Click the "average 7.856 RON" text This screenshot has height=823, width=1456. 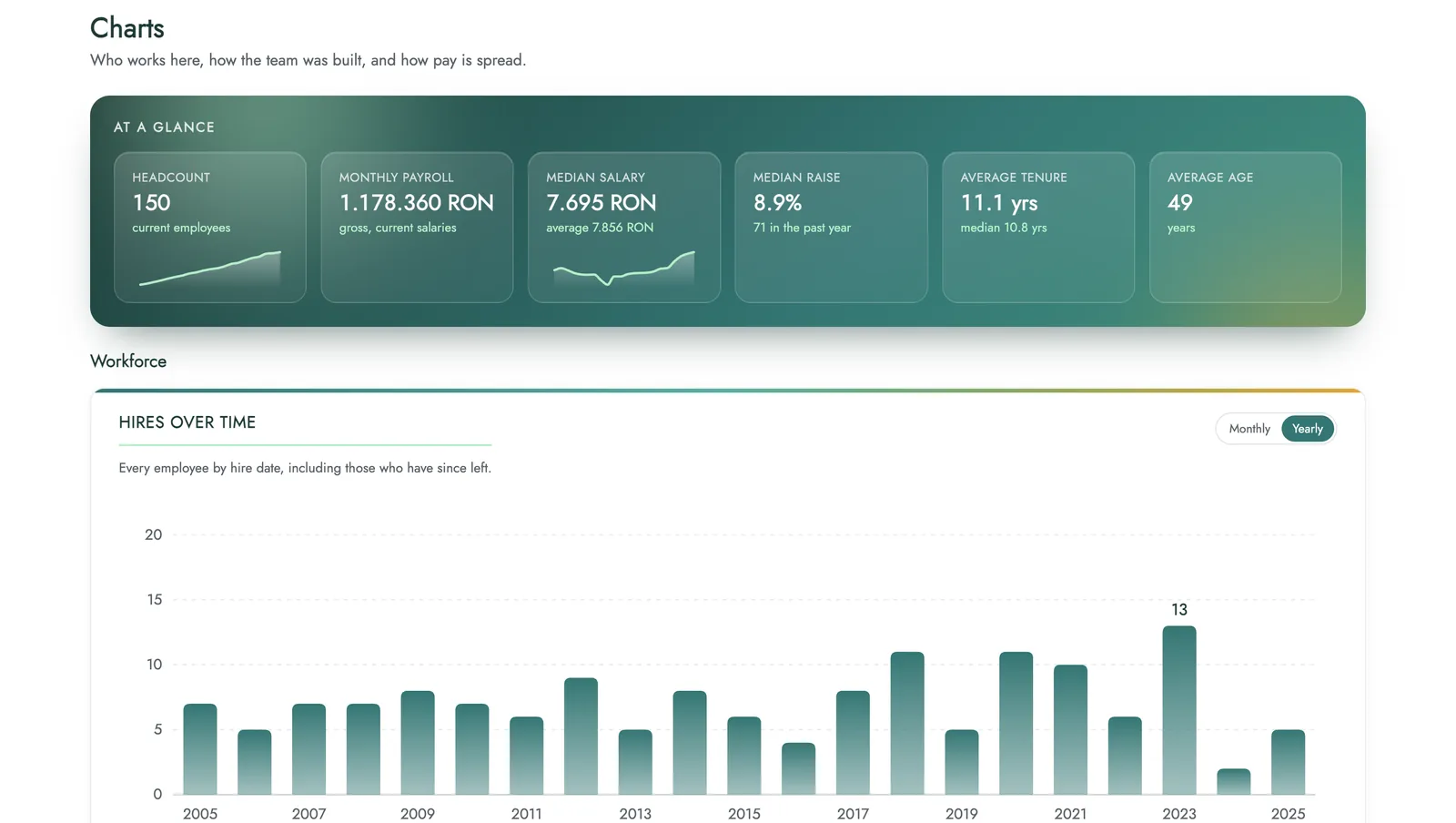coord(600,228)
